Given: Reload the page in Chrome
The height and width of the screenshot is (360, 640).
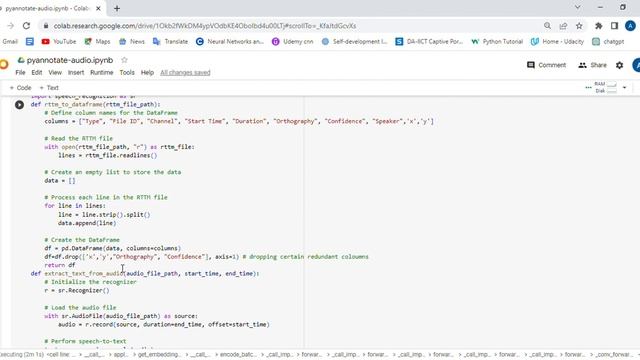Looking at the screenshot, I should pyautogui.click(x=27, y=26).
